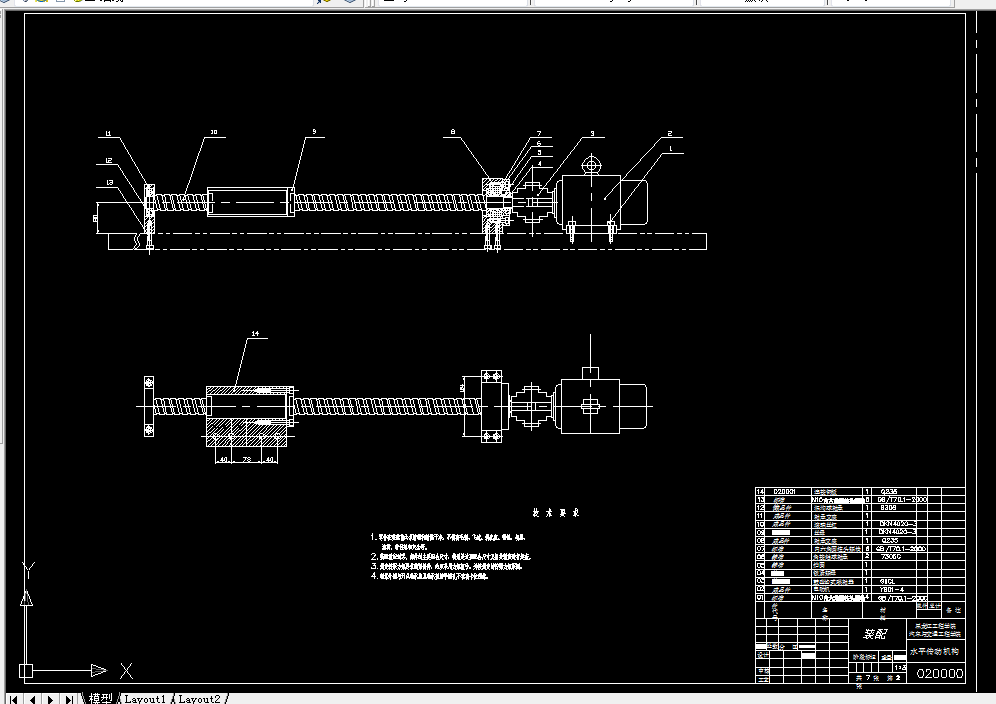Select balloon number 3 leader label

[x=592, y=133]
